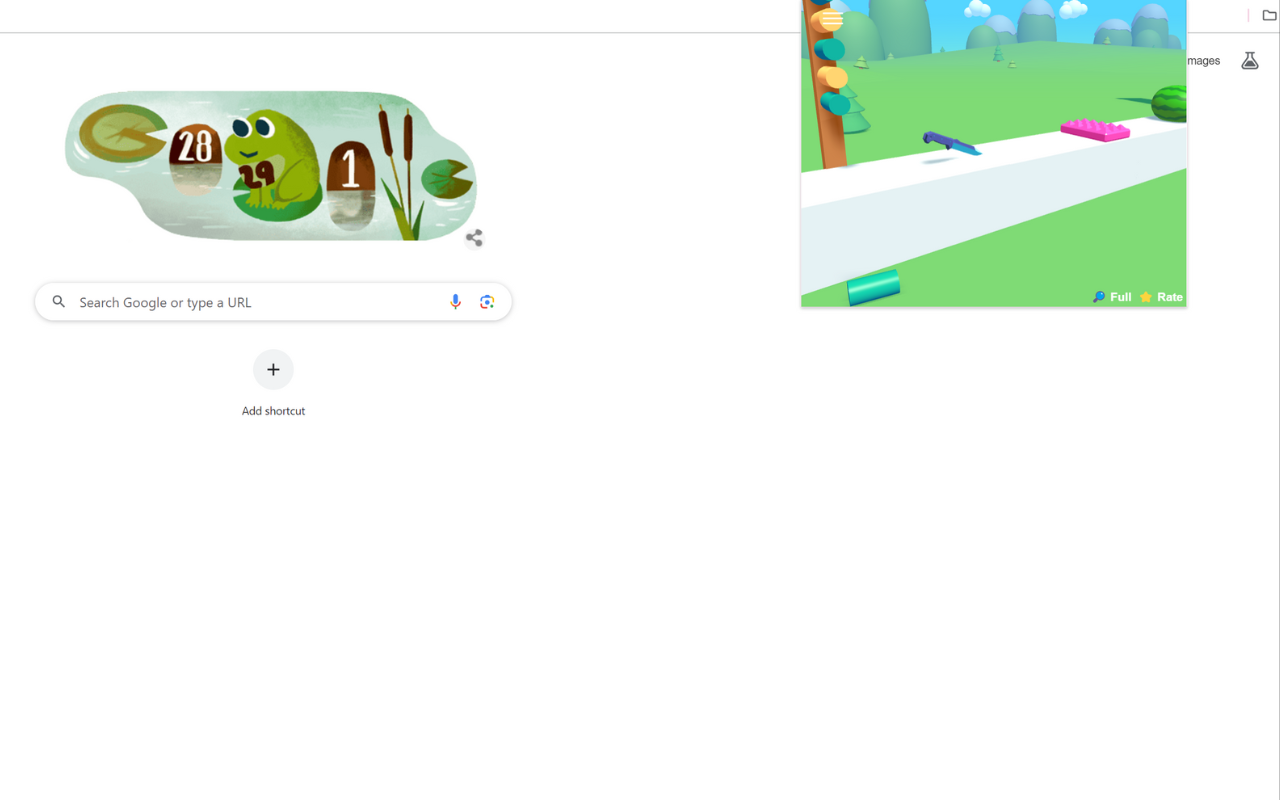Click the lily pad G in the doodle
This screenshot has width=1280, height=800.
pyautogui.click(x=117, y=133)
